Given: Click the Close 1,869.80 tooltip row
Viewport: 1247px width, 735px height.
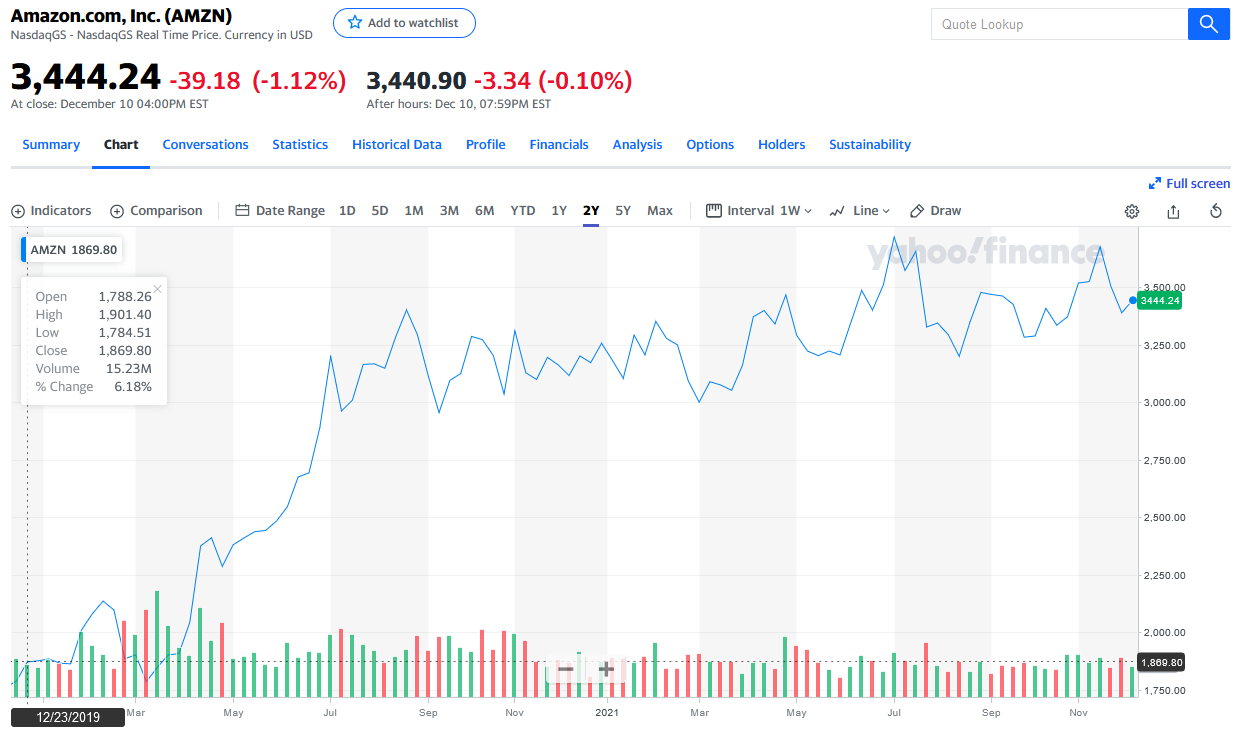Looking at the screenshot, I should 94,351.
